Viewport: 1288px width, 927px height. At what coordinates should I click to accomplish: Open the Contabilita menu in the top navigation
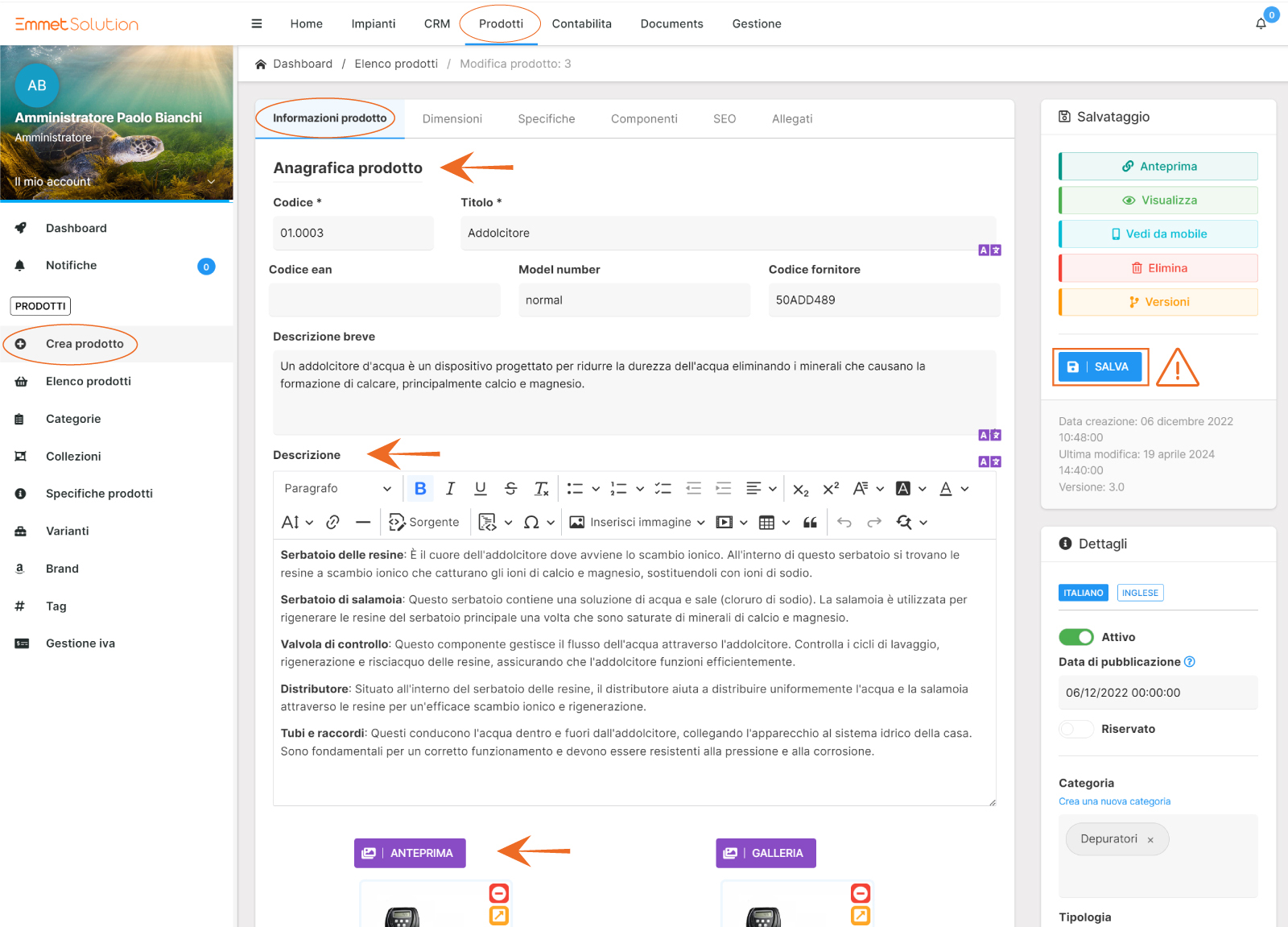click(581, 24)
